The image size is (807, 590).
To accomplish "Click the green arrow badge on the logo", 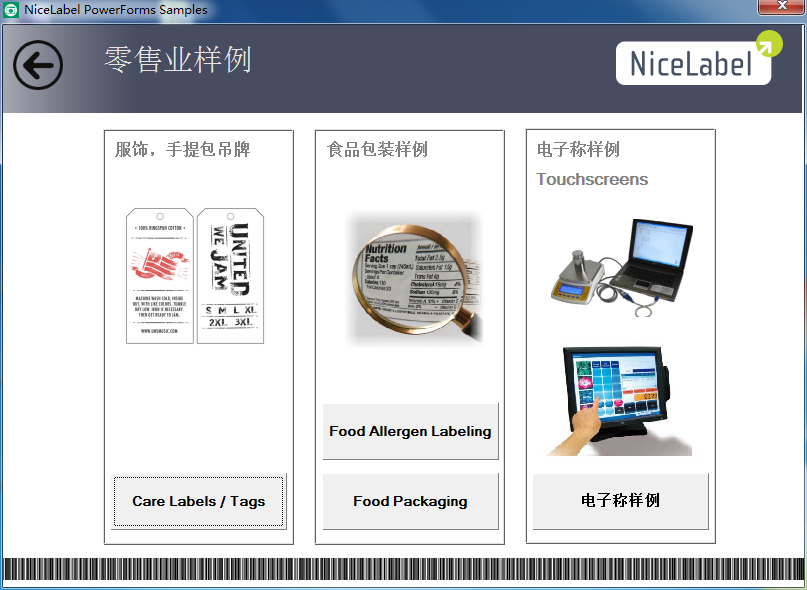I will click(766, 44).
